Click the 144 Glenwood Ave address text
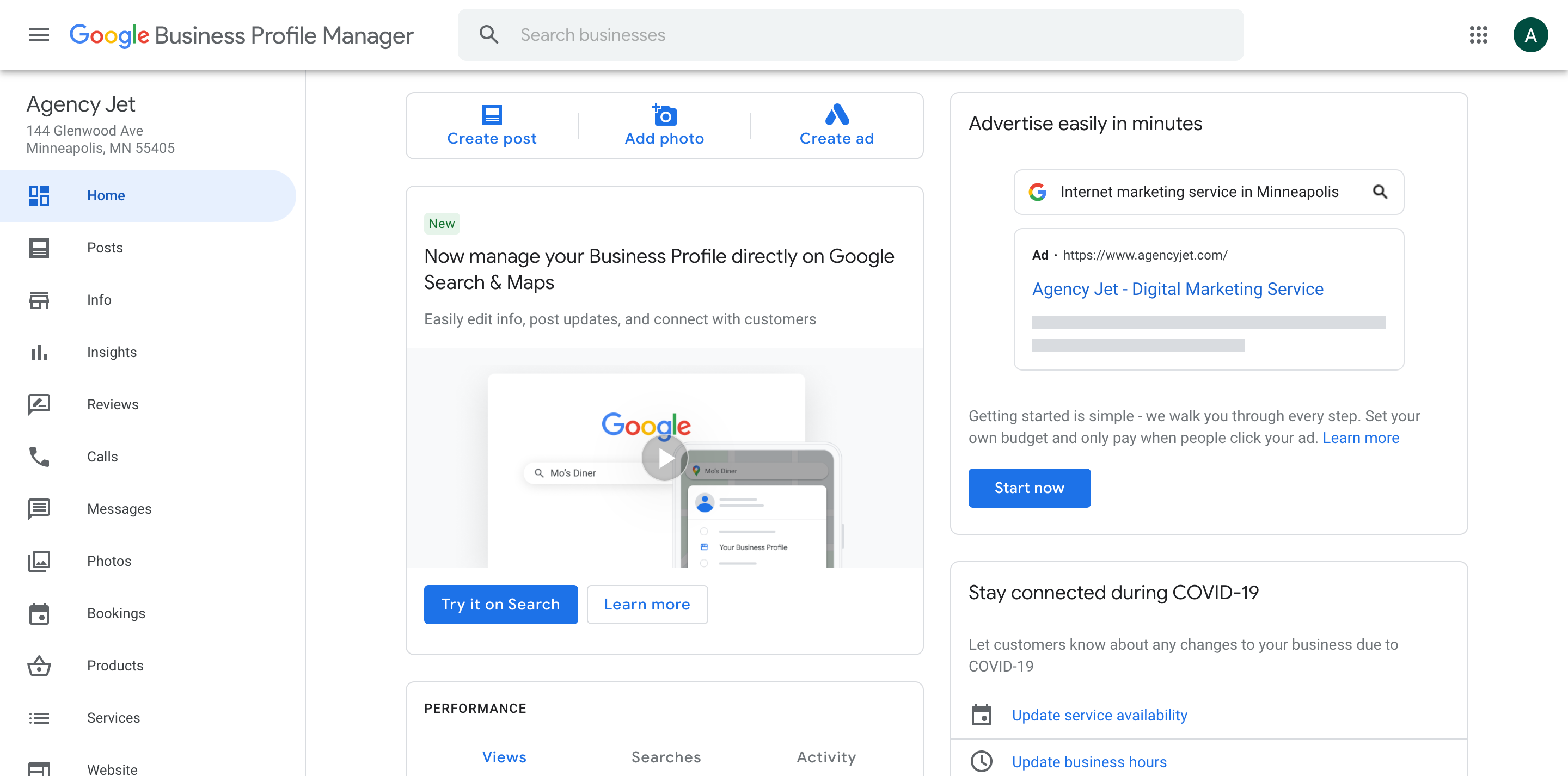 (x=84, y=130)
